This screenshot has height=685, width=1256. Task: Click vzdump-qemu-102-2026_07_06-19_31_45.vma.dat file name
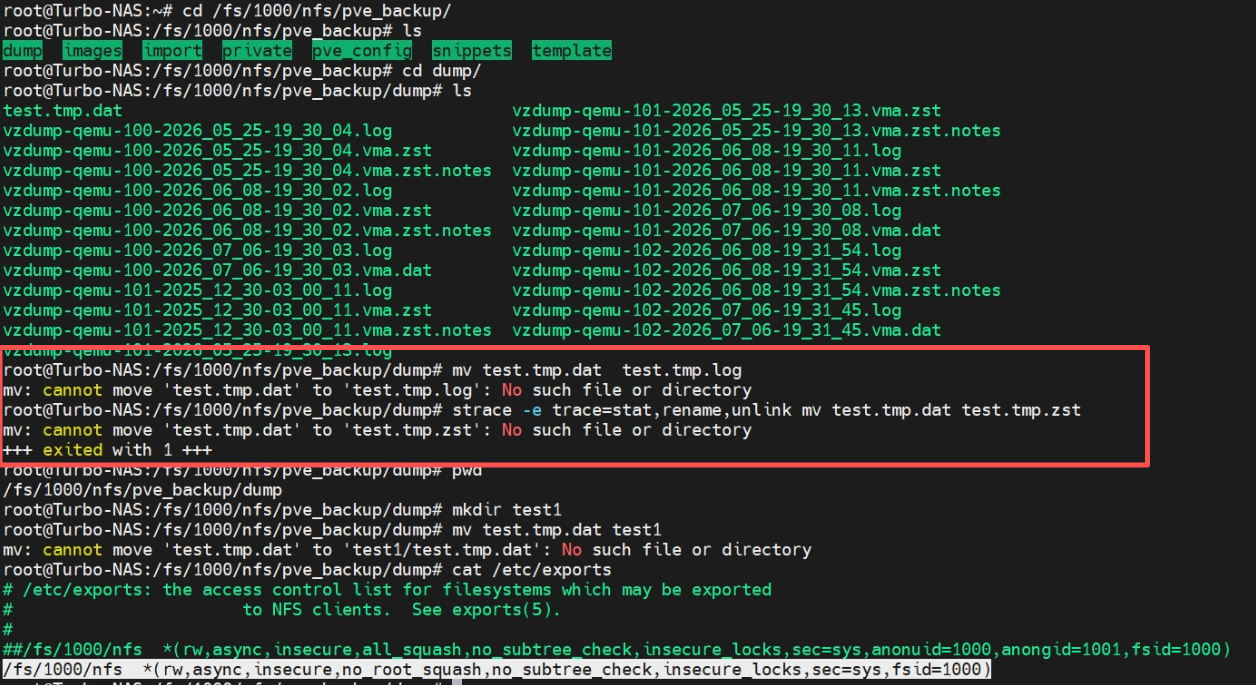[x=727, y=330]
